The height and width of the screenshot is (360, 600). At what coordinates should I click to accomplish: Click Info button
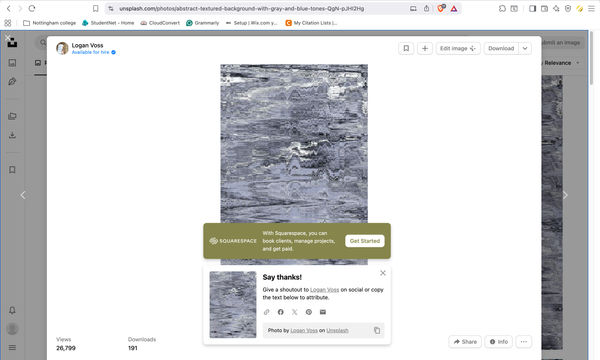coord(499,342)
